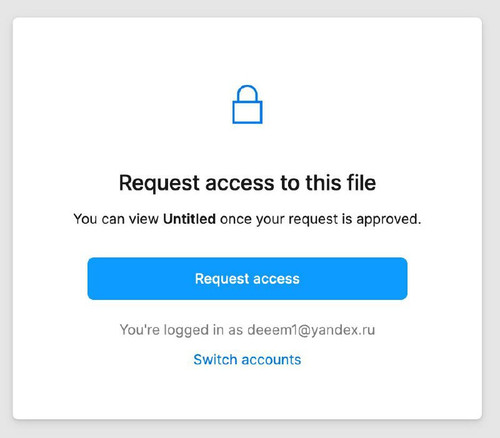The image size is (500, 438).
Task: Click the blue padlock icon
Action: pos(247,105)
